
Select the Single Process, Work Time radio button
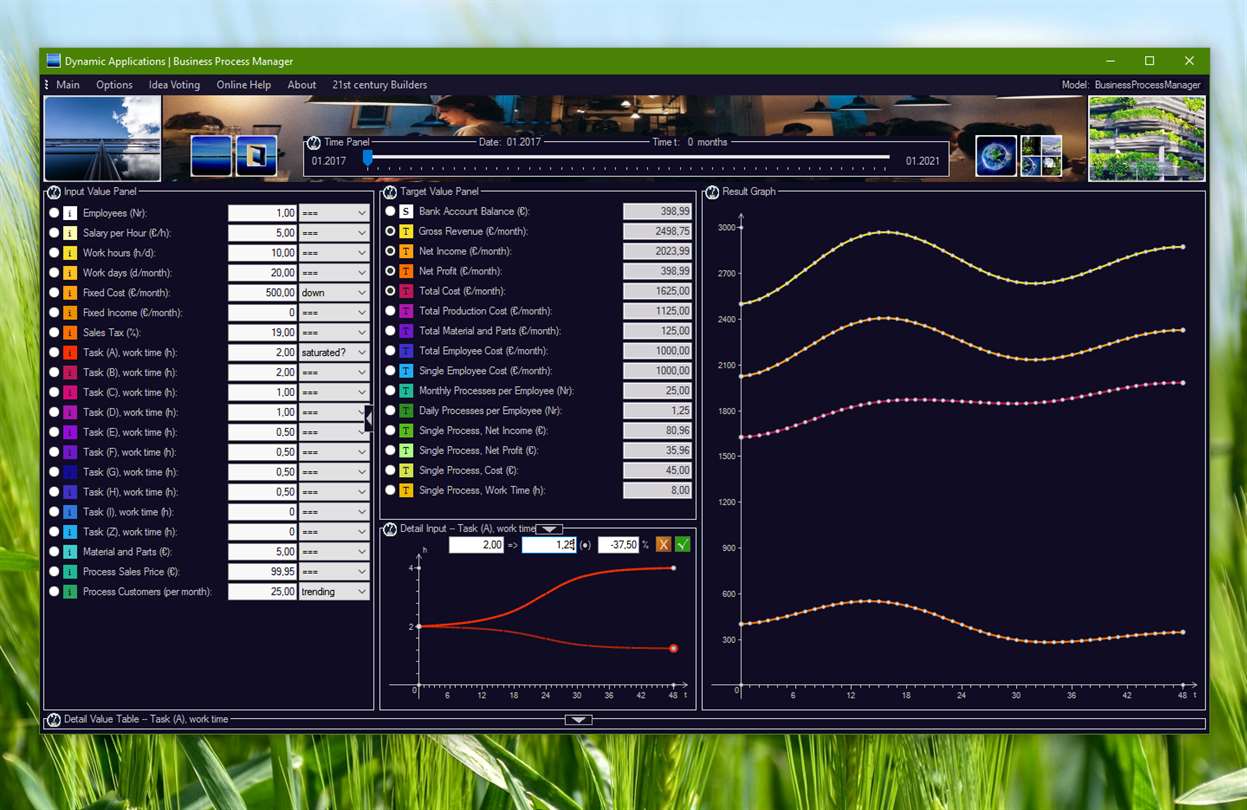tap(391, 491)
